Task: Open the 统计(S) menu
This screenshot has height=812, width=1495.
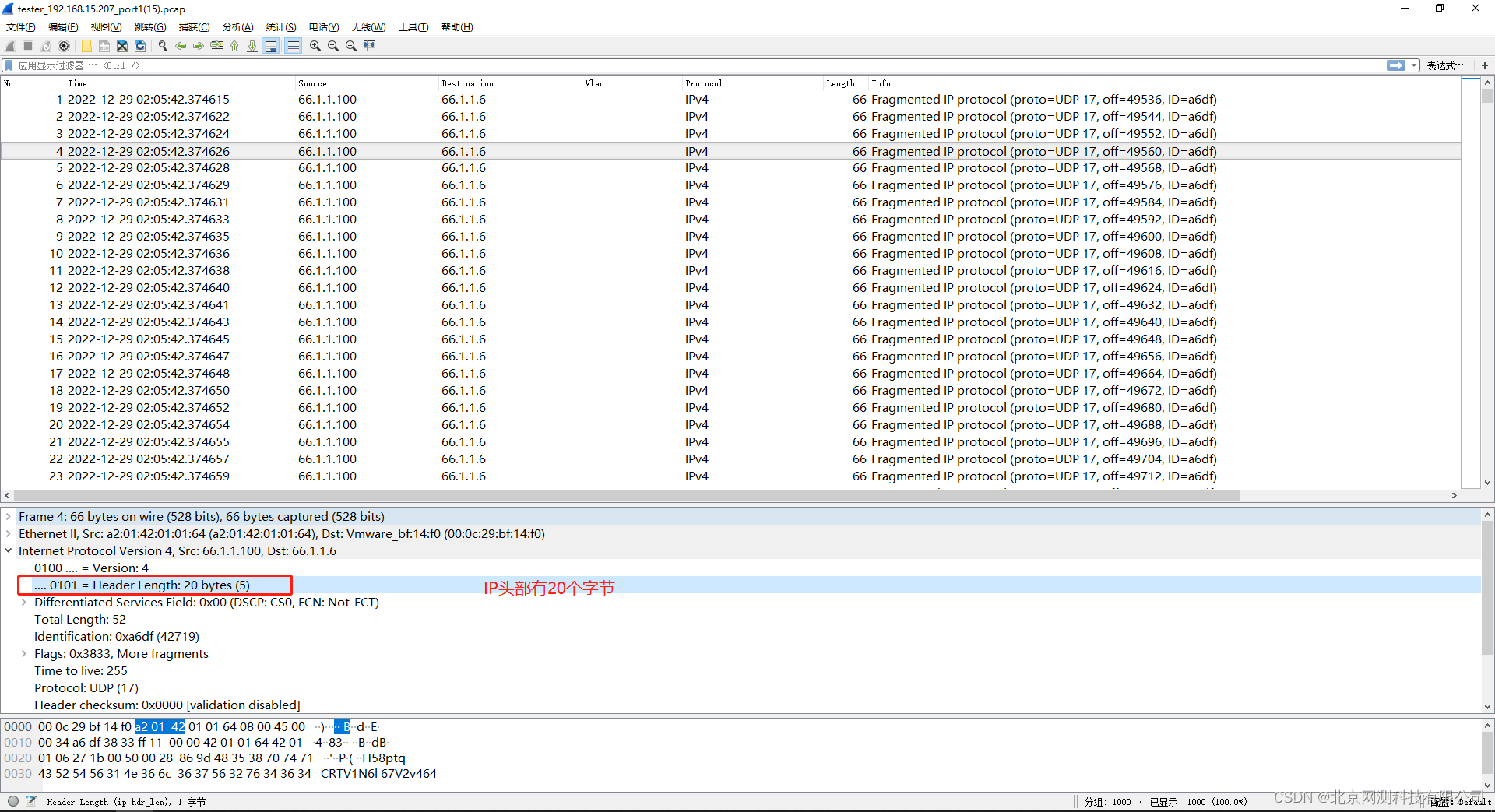Action: (281, 27)
